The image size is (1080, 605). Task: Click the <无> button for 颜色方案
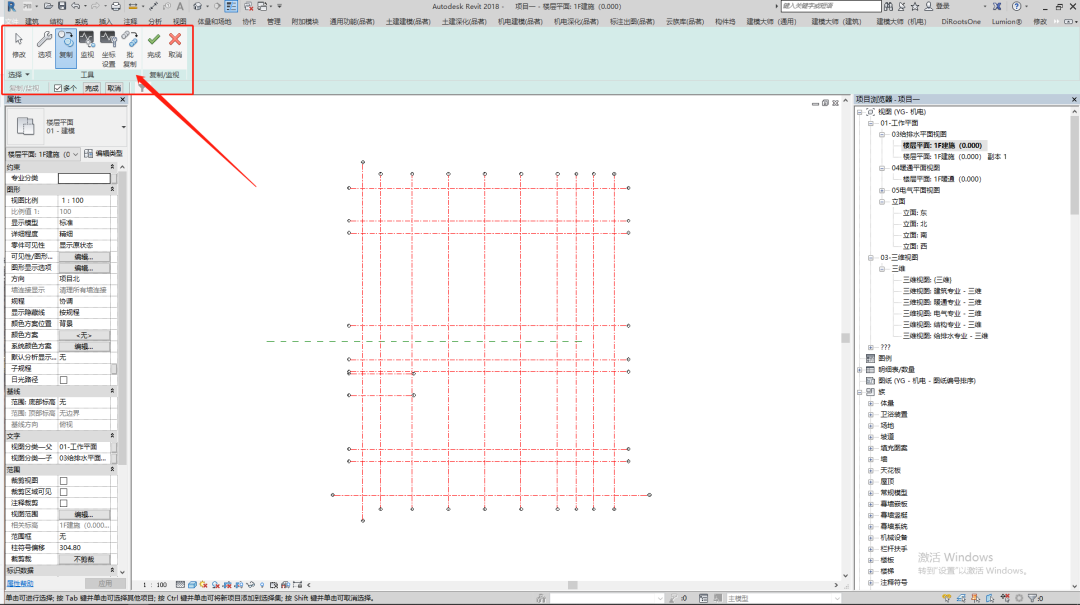tap(83, 335)
